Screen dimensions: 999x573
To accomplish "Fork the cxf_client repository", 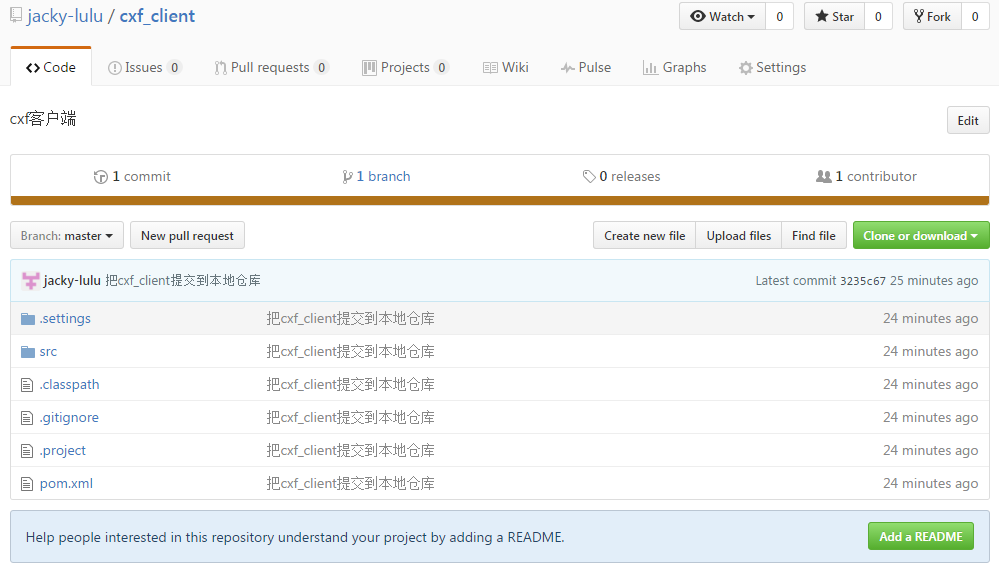I will 932,17.
